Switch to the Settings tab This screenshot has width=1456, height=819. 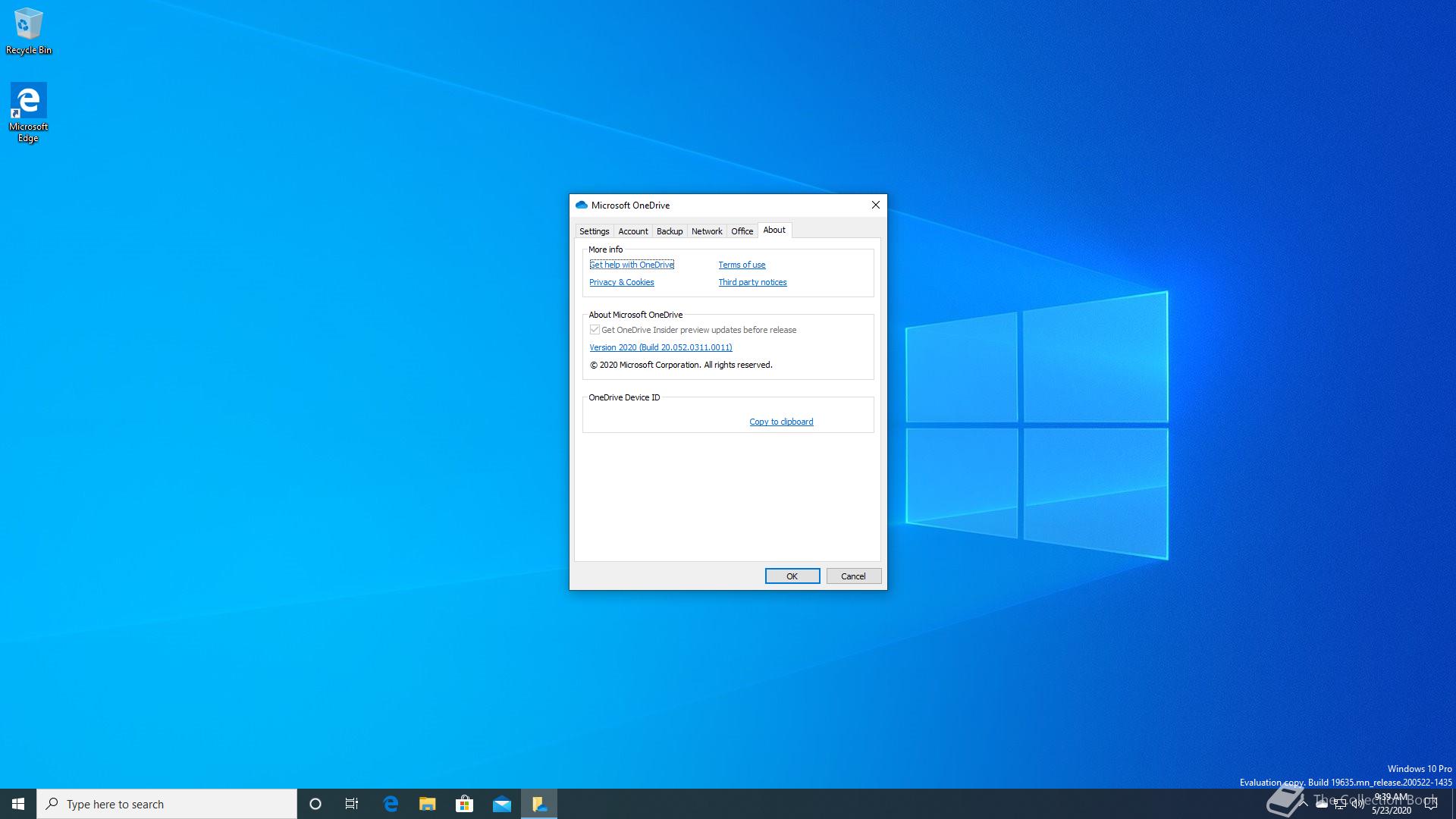[595, 231]
